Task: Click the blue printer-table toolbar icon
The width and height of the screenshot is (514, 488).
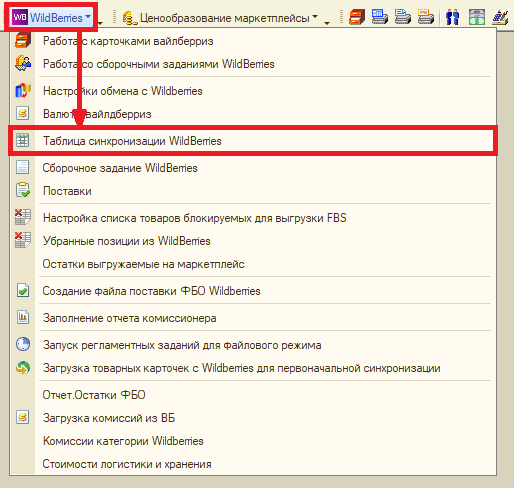Action: (380, 17)
